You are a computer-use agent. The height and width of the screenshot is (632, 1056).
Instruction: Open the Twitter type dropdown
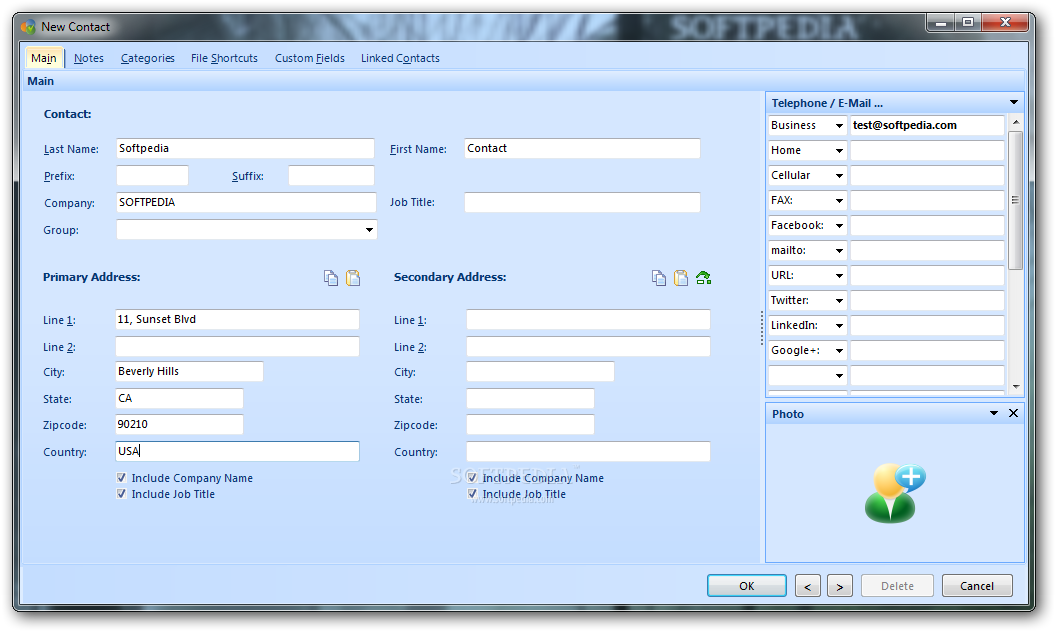pyautogui.click(x=839, y=300)
